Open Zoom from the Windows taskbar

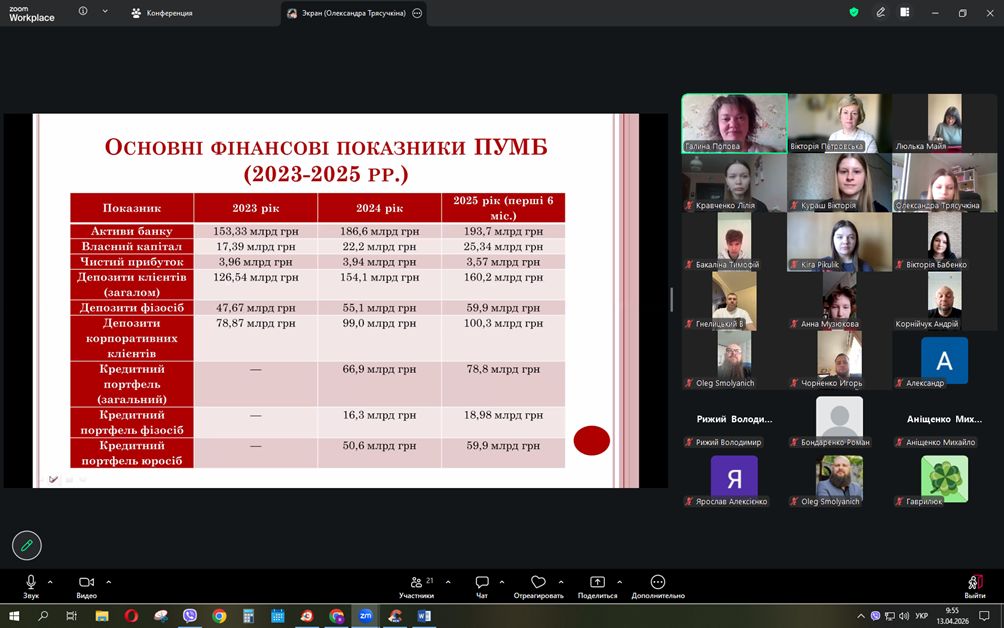366,616
